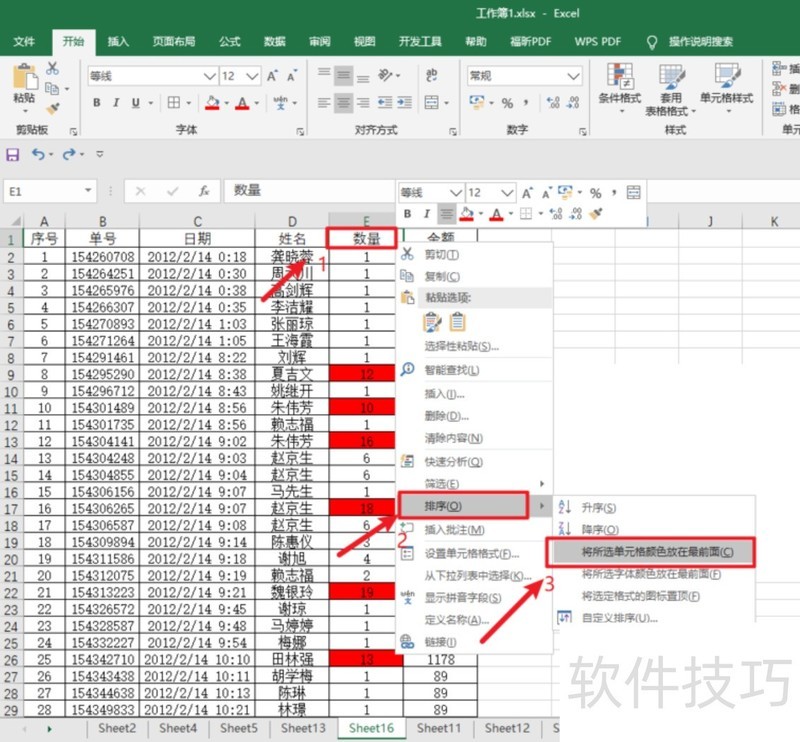Toggle Italic in the mini toolbar
The width and height of the screenshot is (800, 742).
(x=427, y=214)
